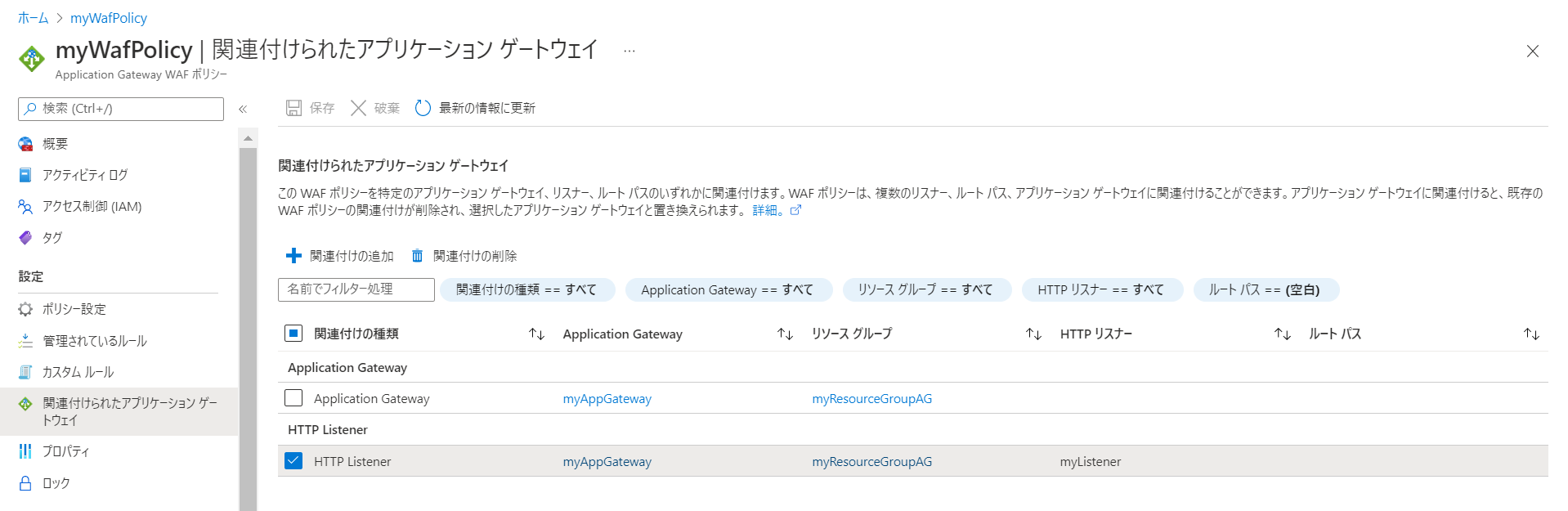
Task: Sort by 関連付けの種類 column arrows
Action: tap(536, 334)
